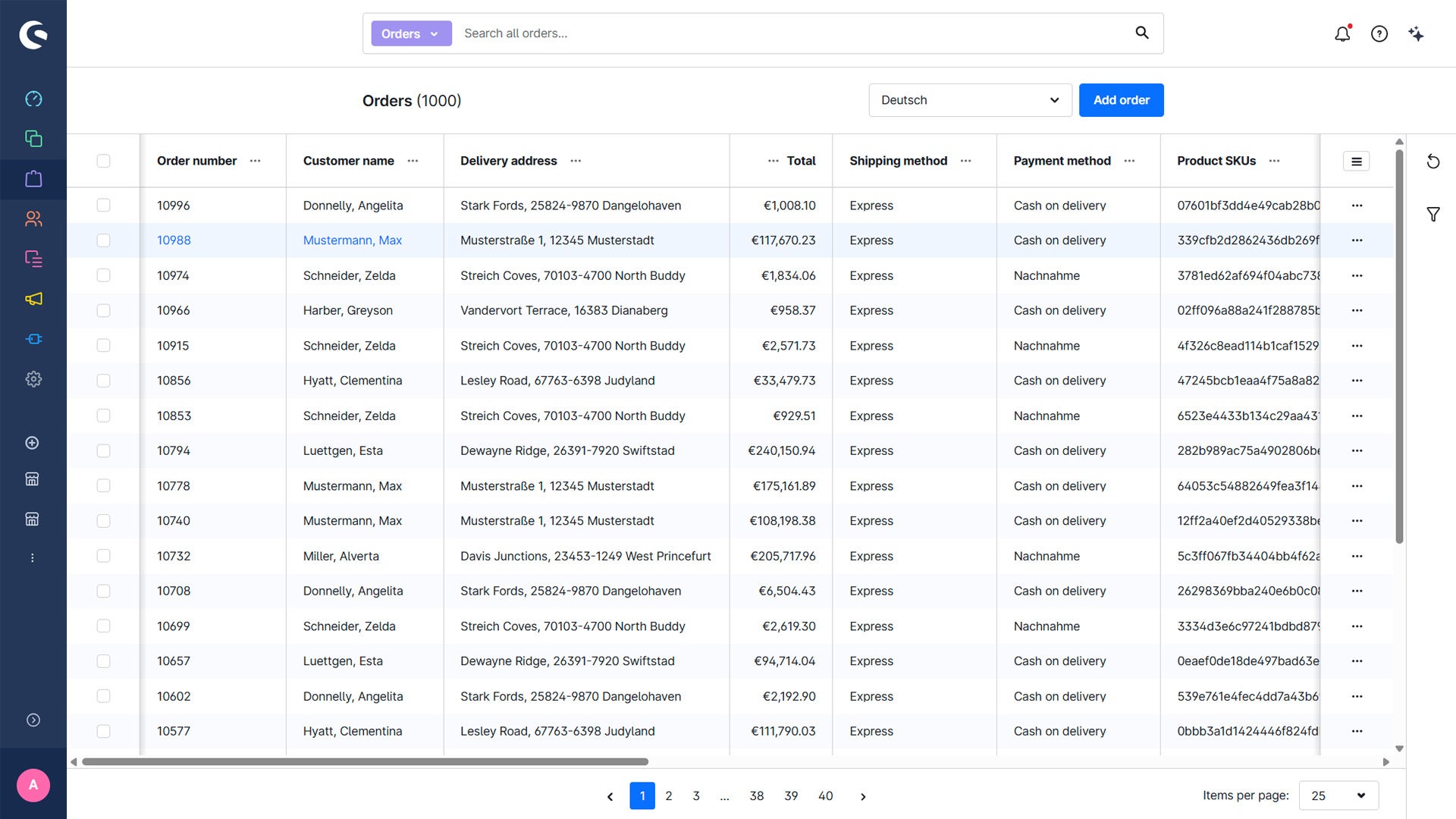The width and height of the screenshot is (1456, 819).
Task: Click the horizontal table scrollbar
Action: pos(365,761)
